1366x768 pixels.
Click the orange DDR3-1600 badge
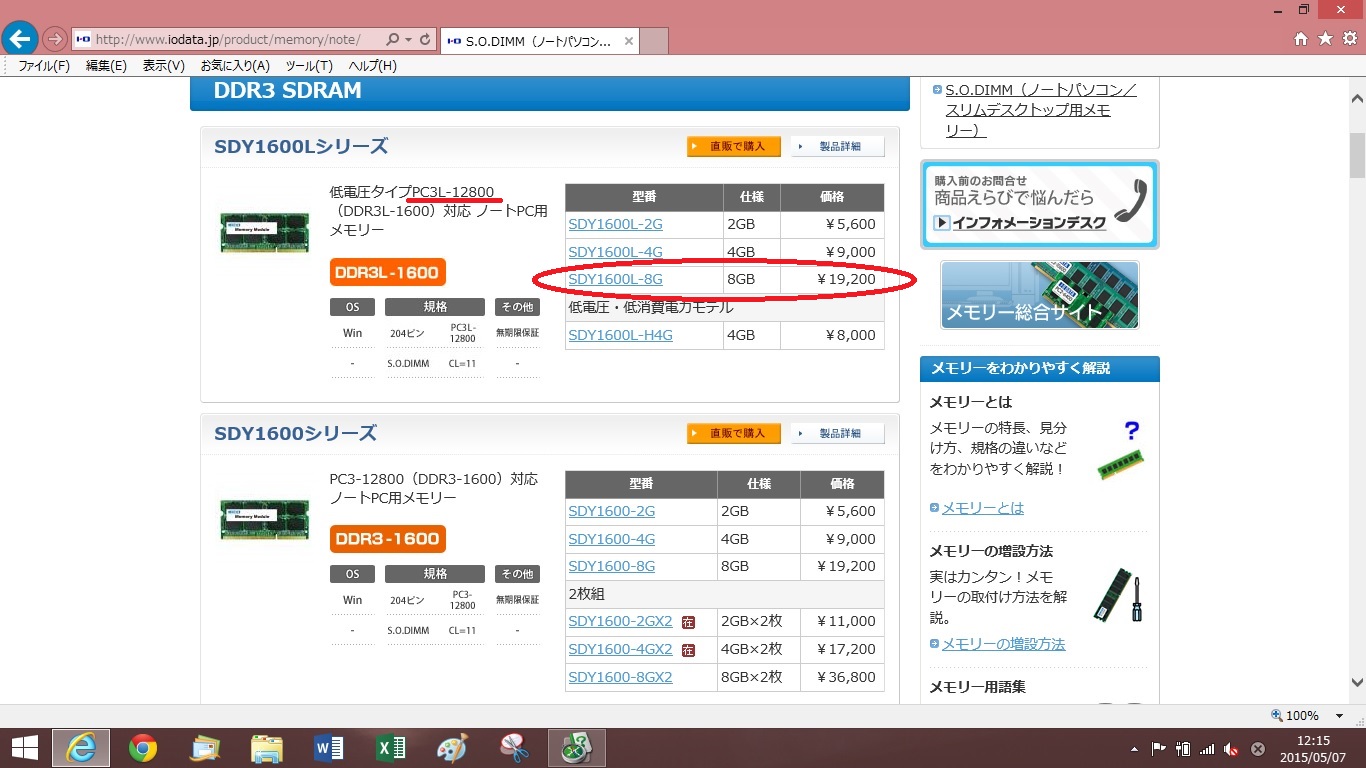(388, 539)
